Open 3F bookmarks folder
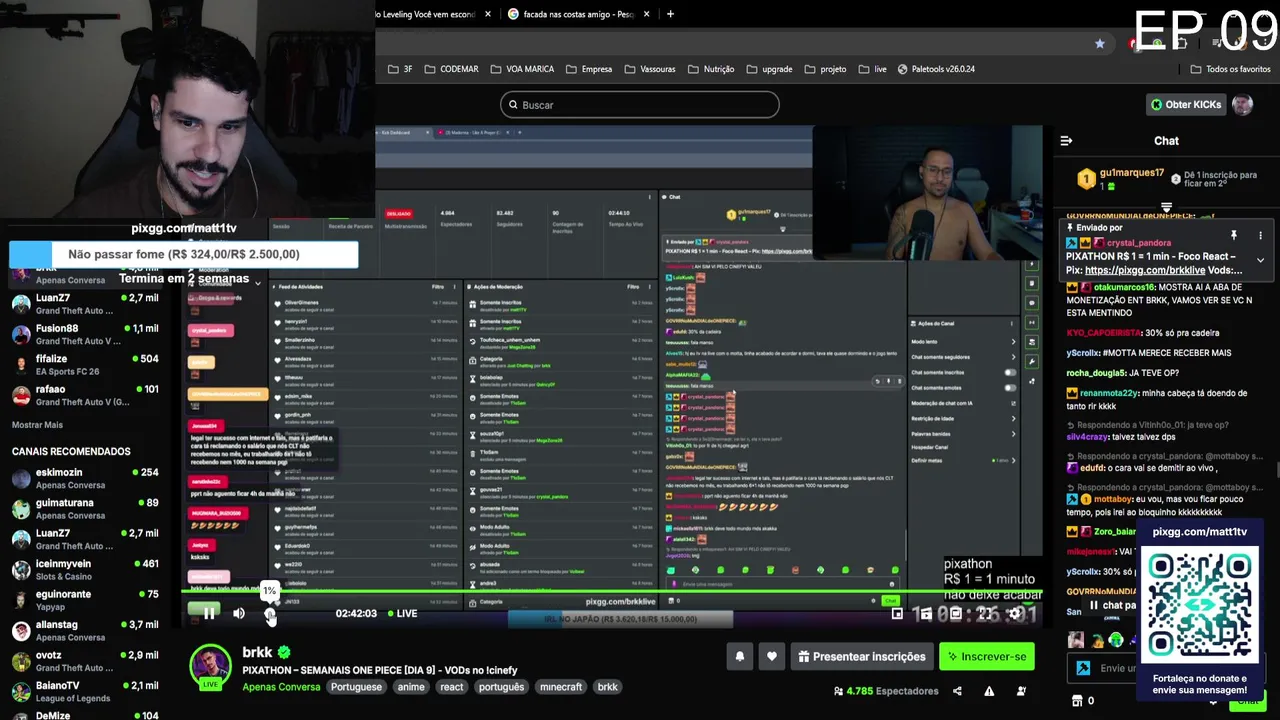1280x720 pixels. click(401, 69)
